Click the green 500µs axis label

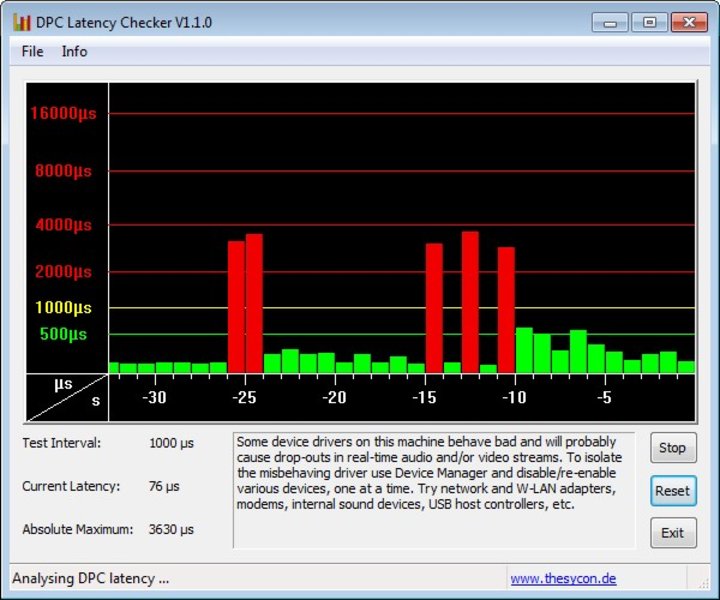coord(63,334)
